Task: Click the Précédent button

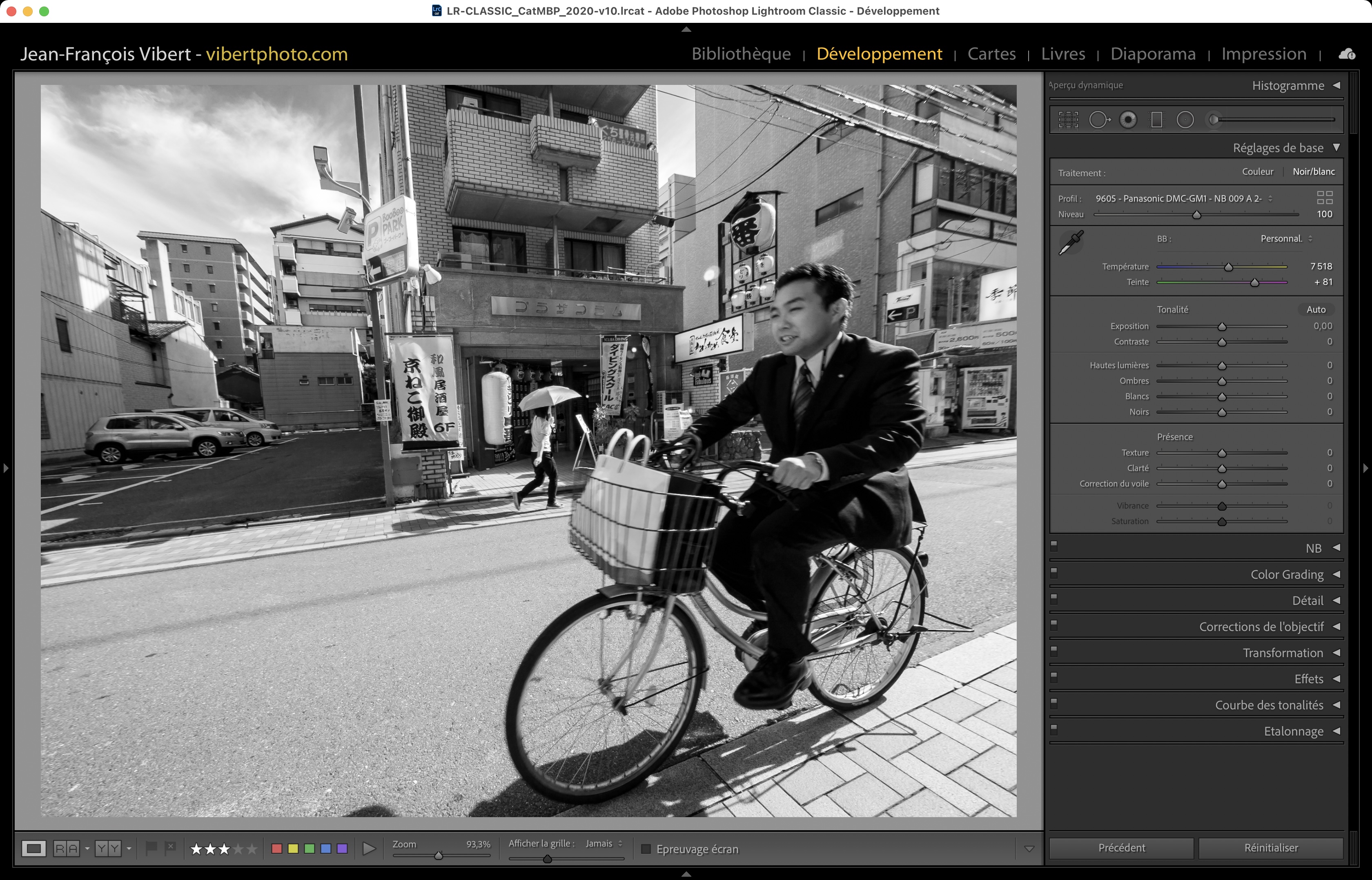Action: coord(1121,848)
